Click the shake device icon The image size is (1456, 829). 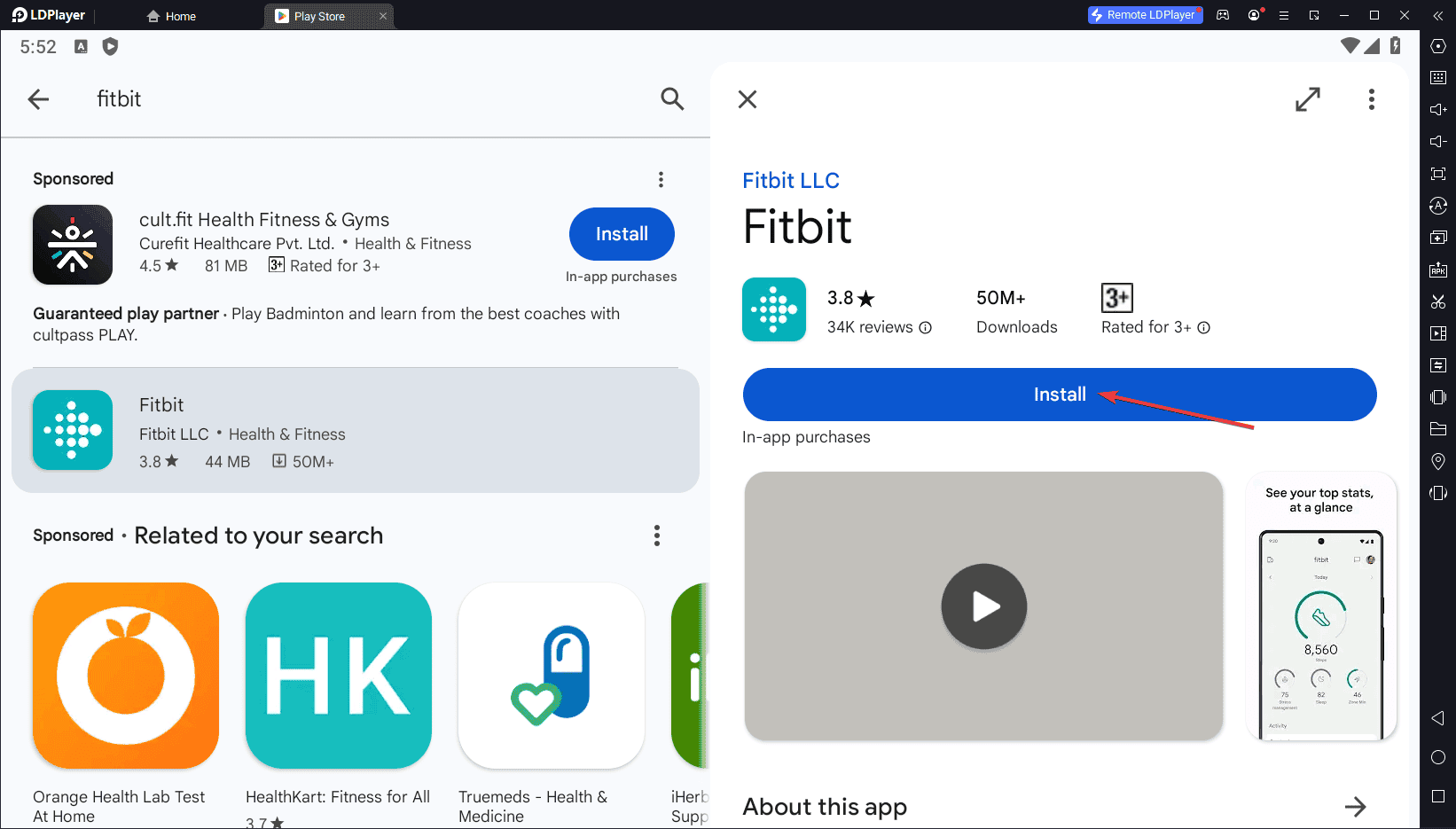[1438, 493]
